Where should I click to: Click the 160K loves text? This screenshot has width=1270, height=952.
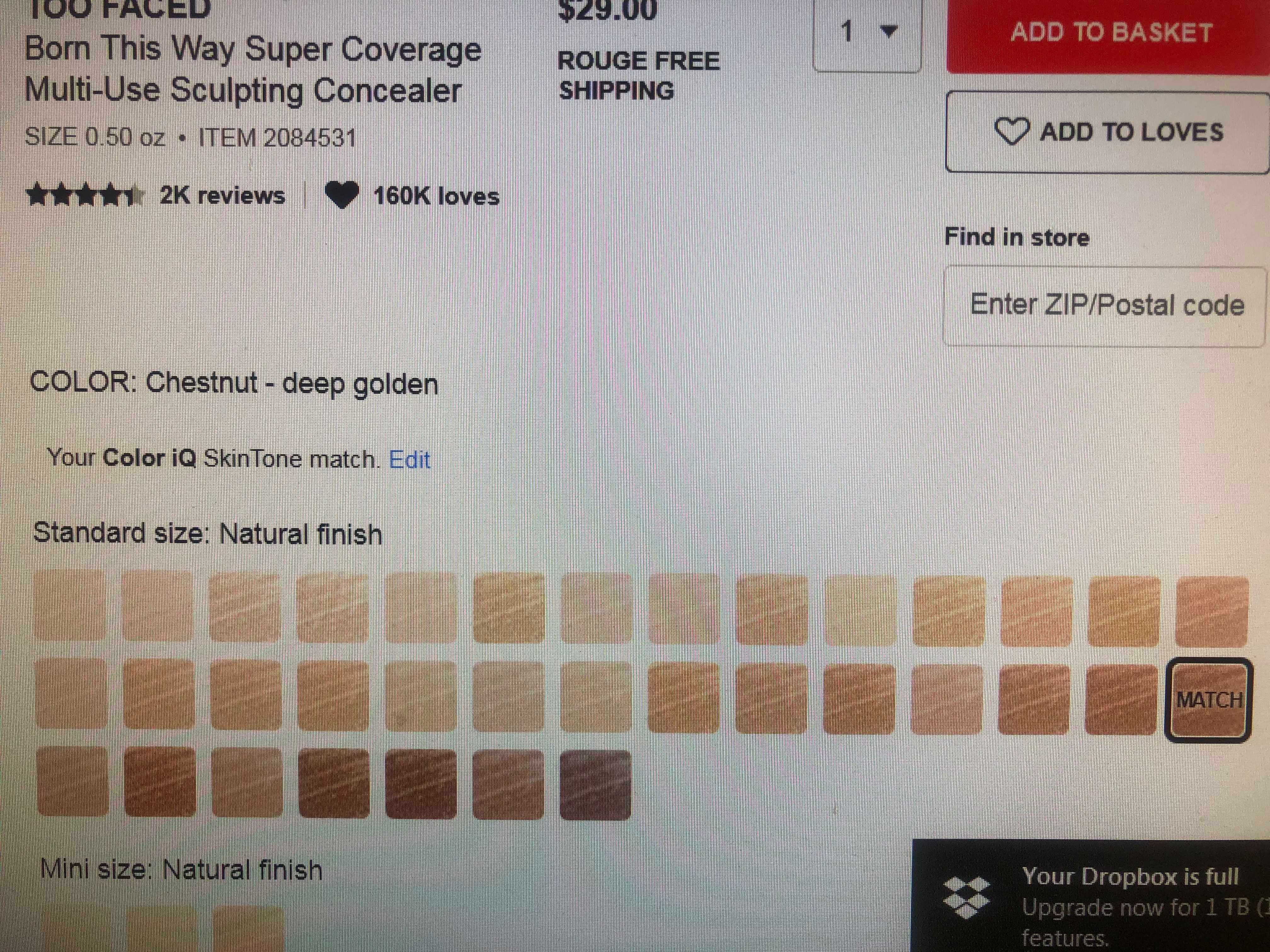436,196
